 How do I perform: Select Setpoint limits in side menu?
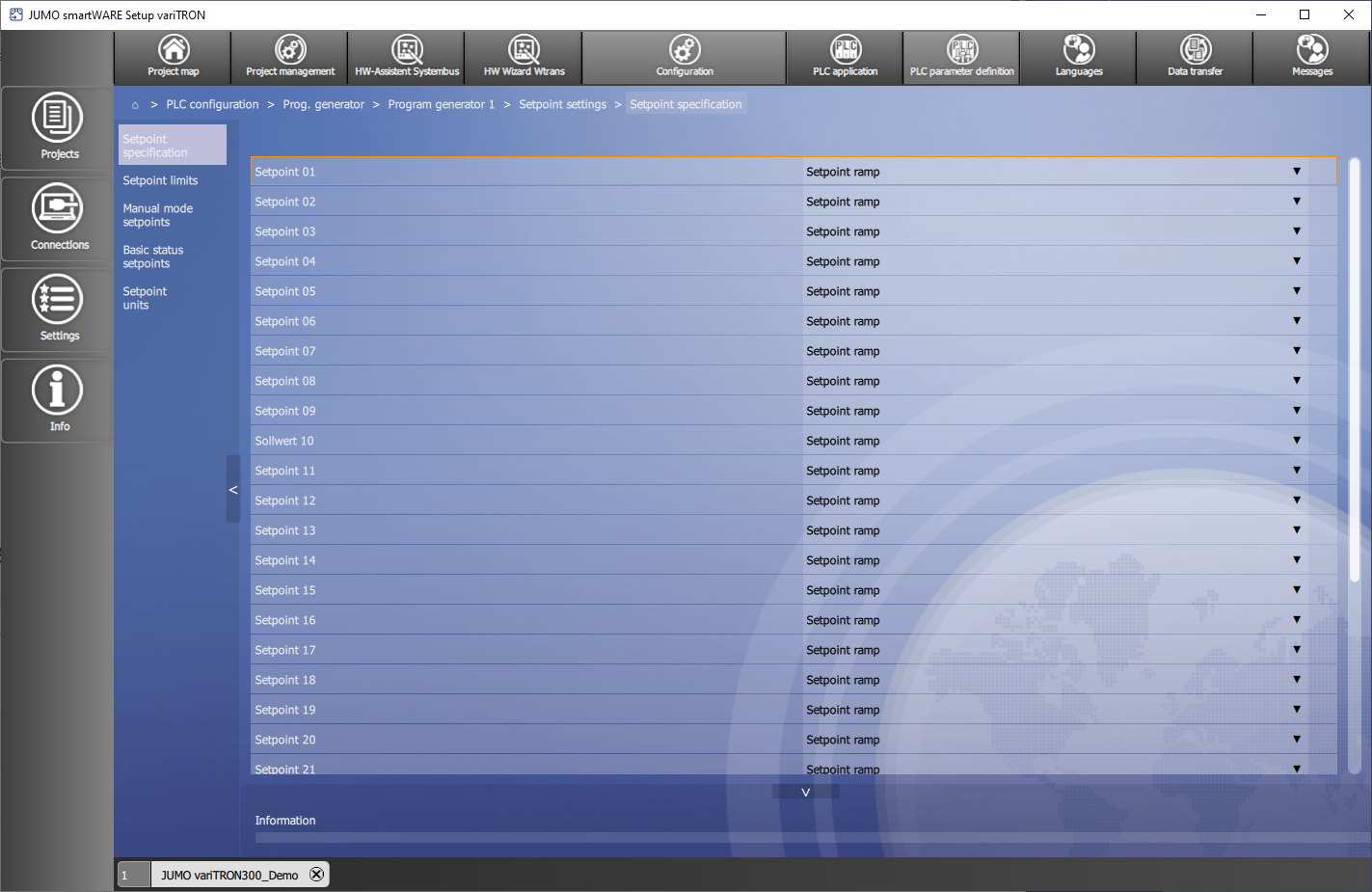160,180
